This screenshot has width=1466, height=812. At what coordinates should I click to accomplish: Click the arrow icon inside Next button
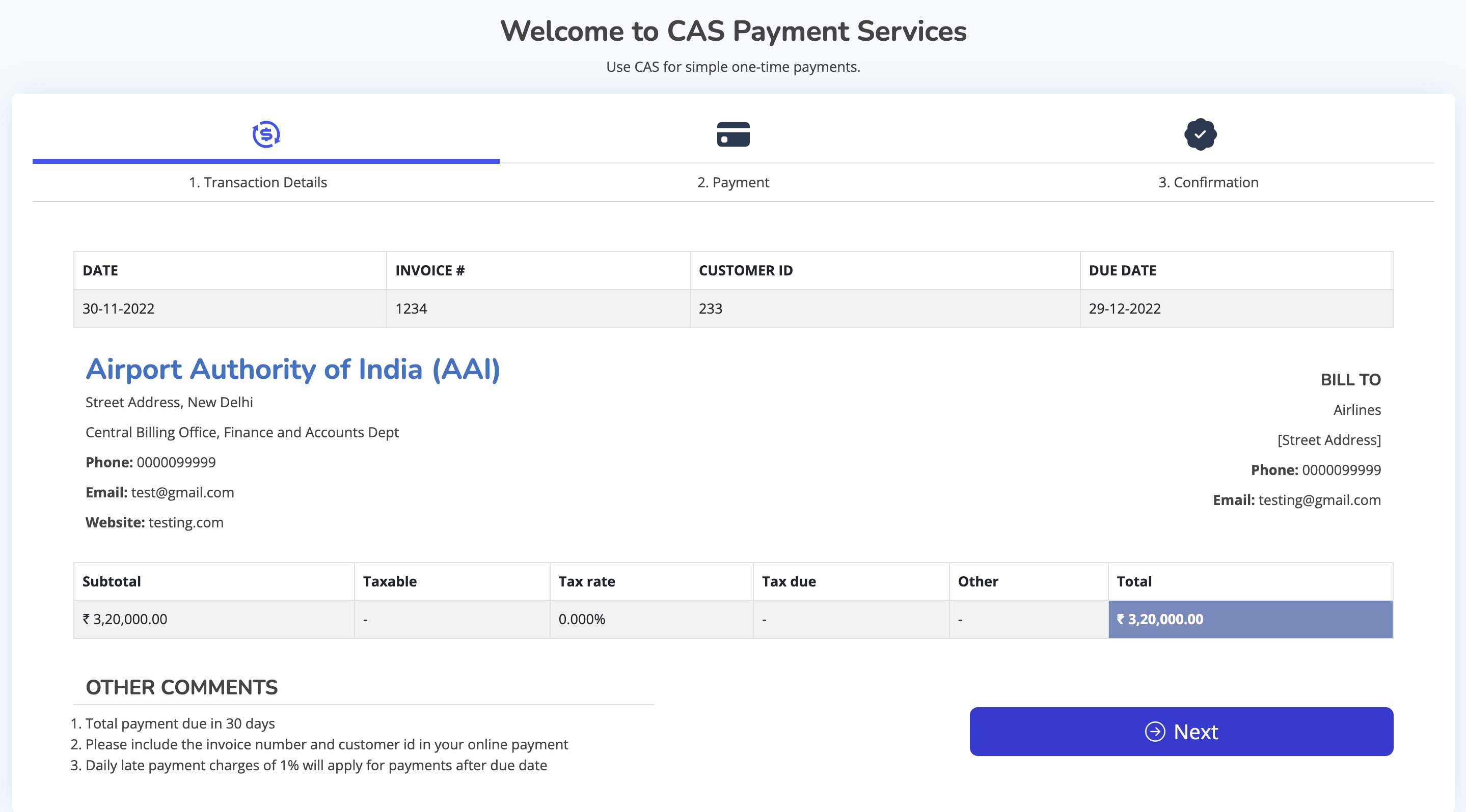(x=1155, y=731)
